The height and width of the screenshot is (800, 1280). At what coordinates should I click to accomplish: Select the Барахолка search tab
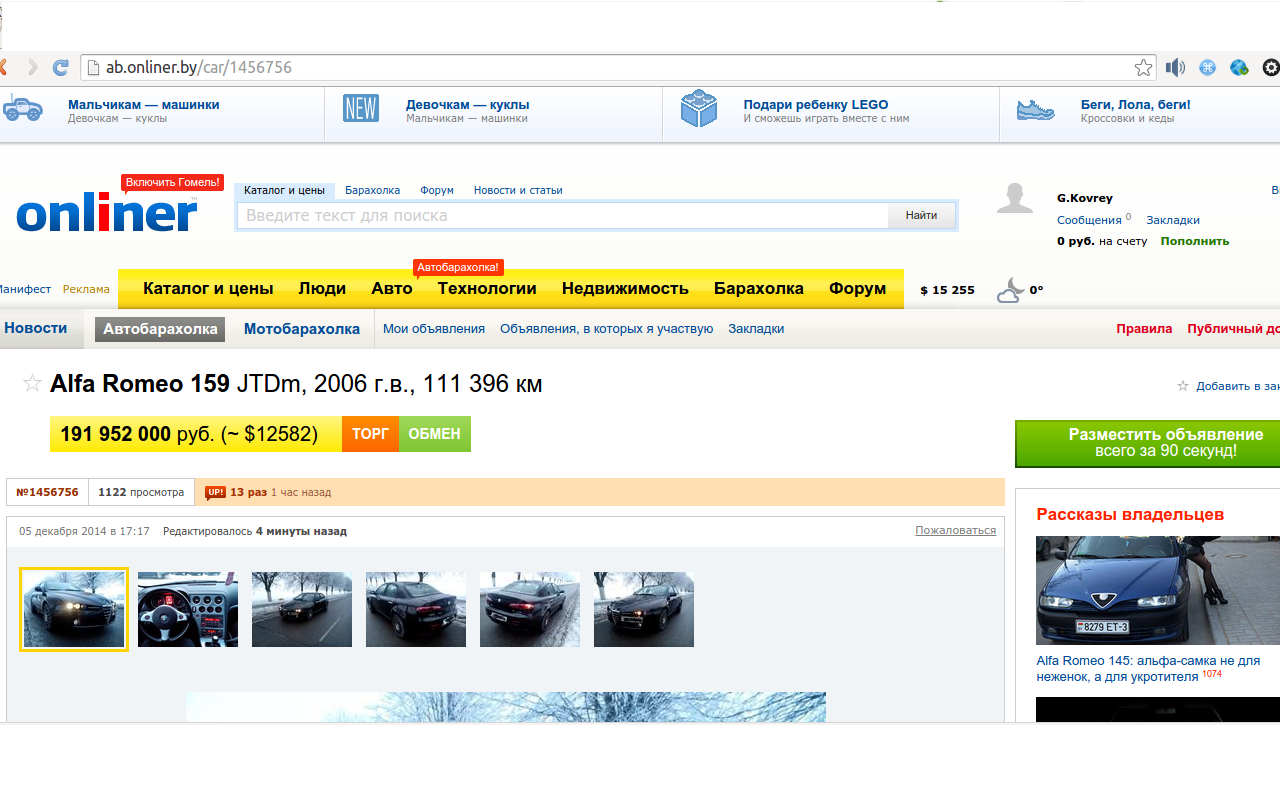tap(372, 190)
